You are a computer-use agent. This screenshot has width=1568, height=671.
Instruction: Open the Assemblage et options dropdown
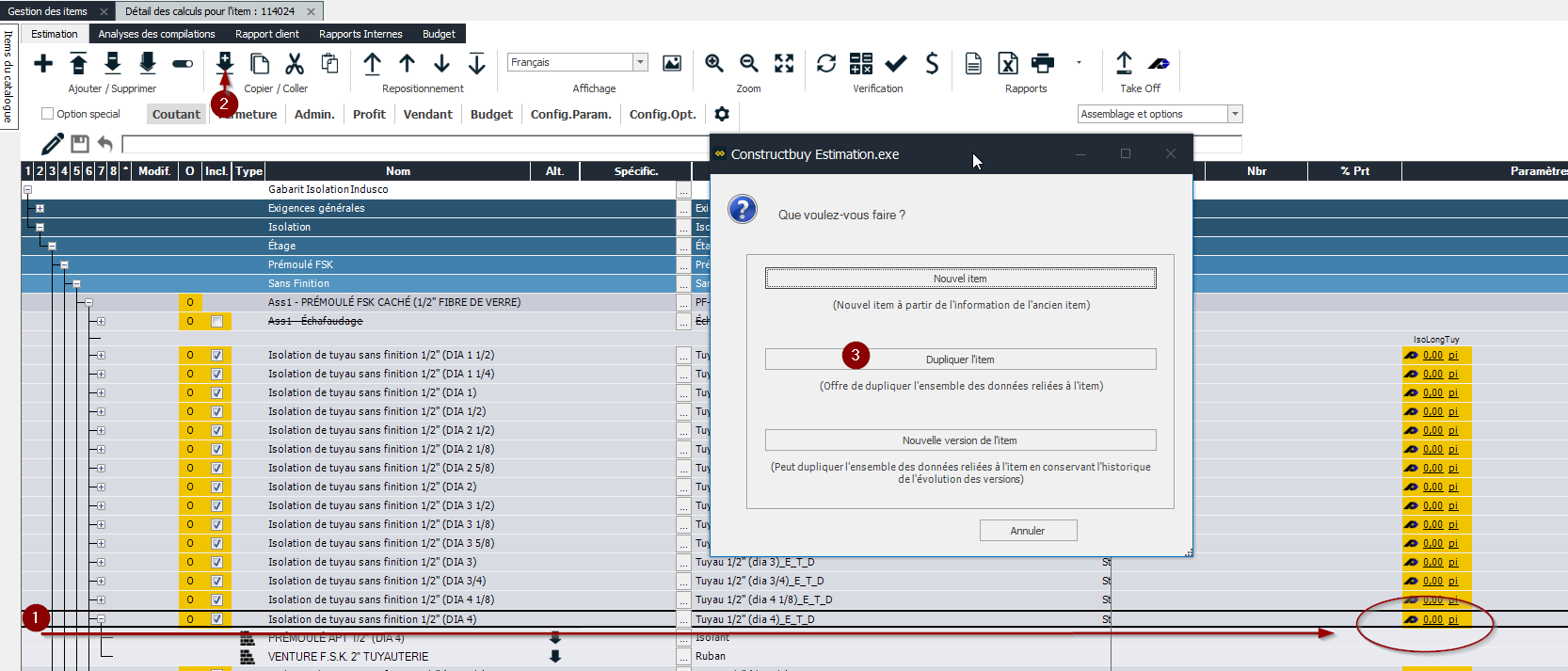click(x=1235, y=114)
